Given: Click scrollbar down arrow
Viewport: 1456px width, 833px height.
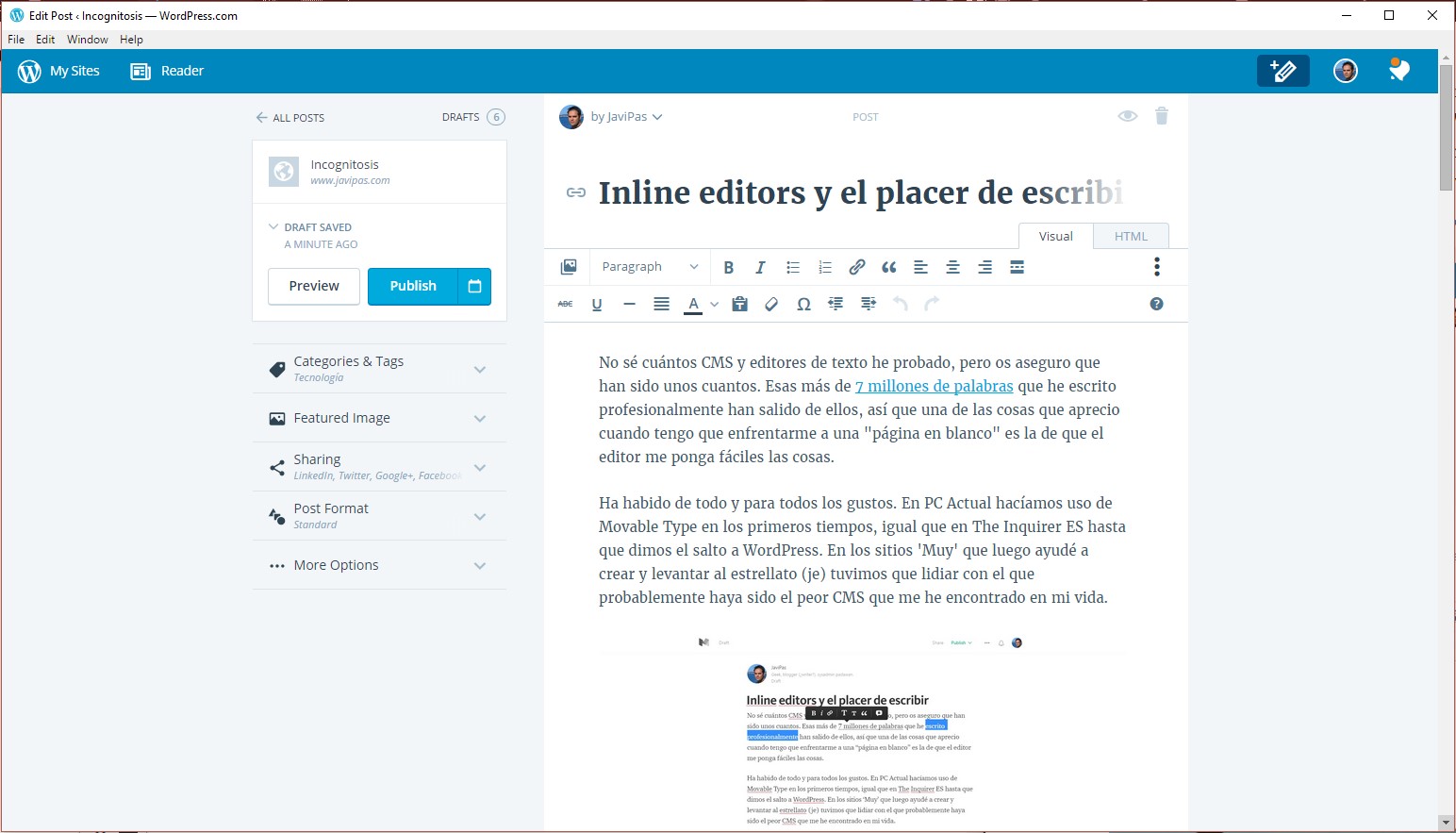Looking at the screenshot, I should [1446, 823].
